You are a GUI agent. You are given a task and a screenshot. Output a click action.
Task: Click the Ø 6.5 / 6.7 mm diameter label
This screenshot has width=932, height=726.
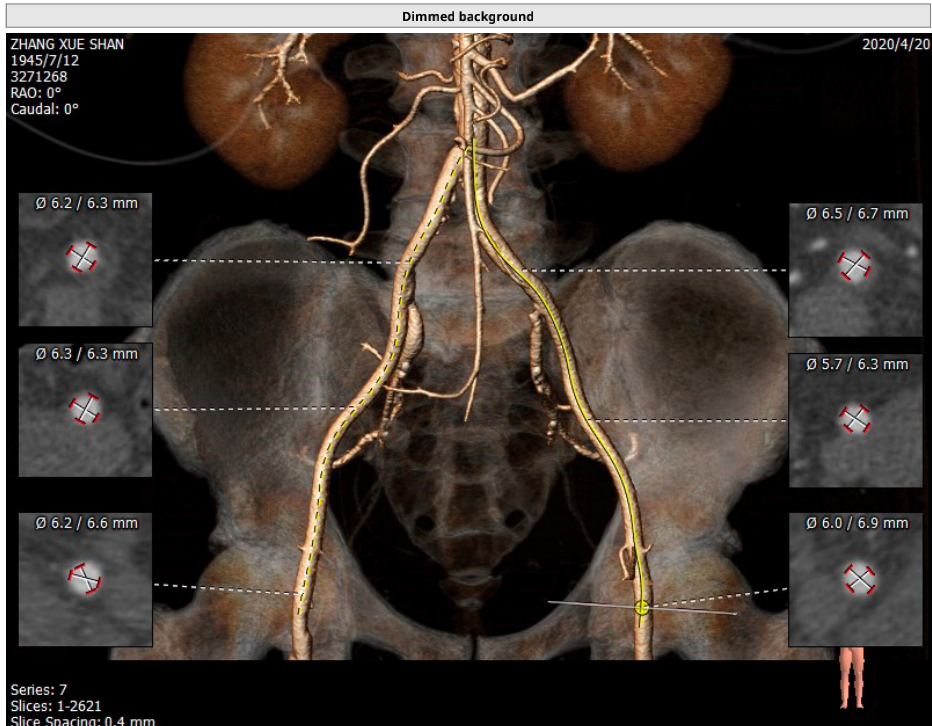click(x=856, y=213)
